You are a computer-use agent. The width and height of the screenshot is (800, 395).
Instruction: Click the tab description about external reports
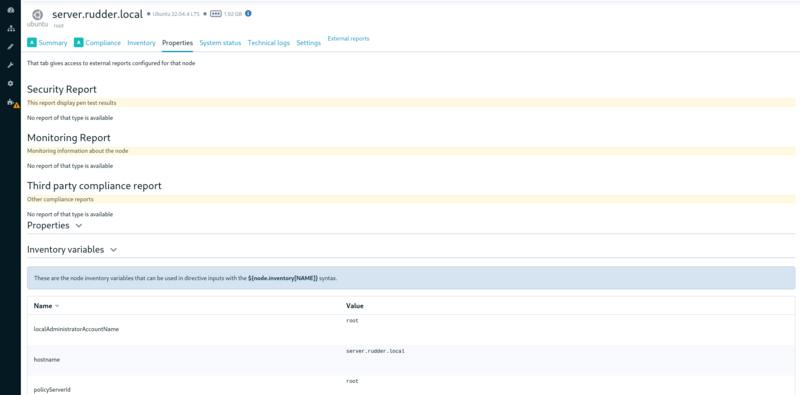[111, 64]
